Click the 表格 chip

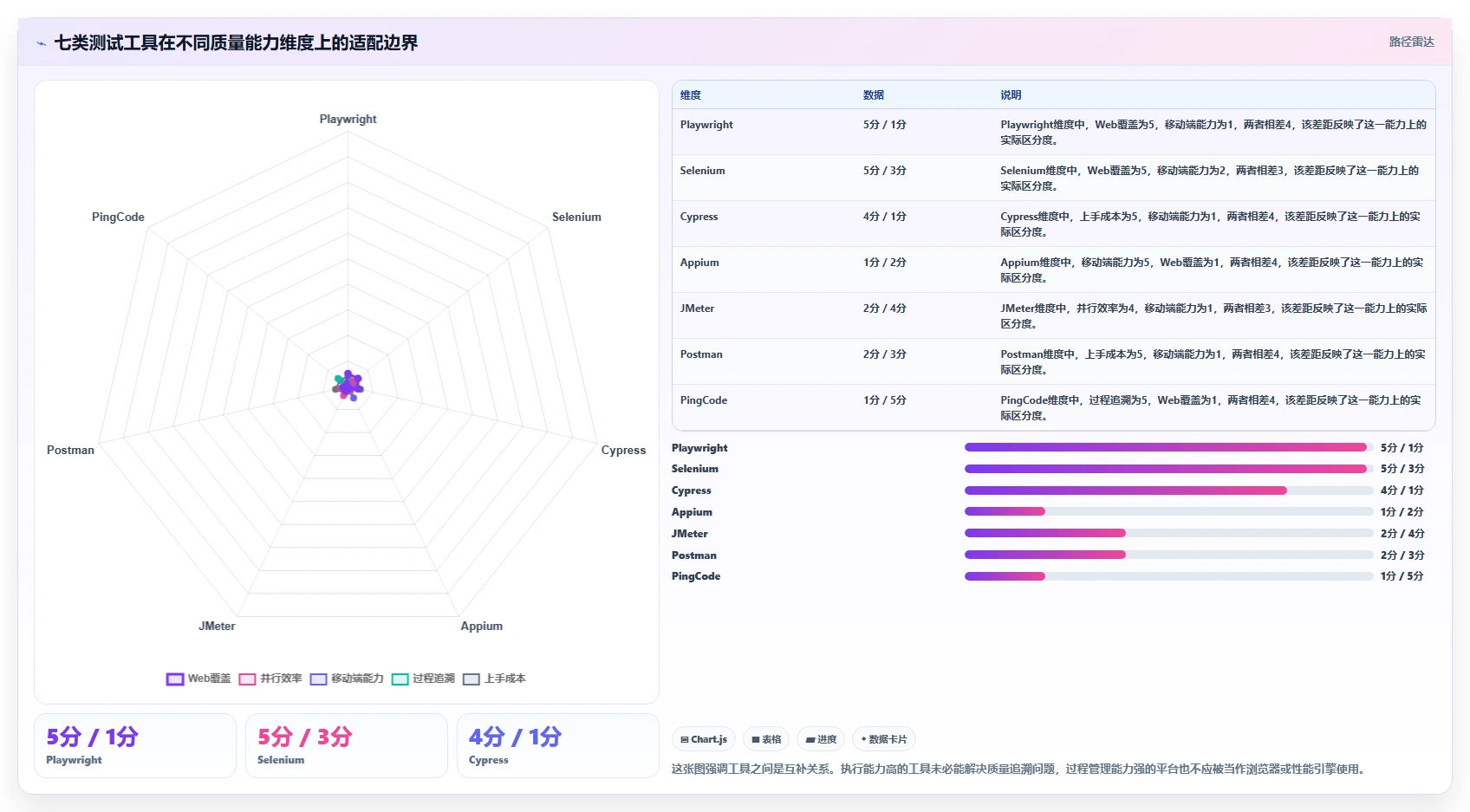point(766,739)
